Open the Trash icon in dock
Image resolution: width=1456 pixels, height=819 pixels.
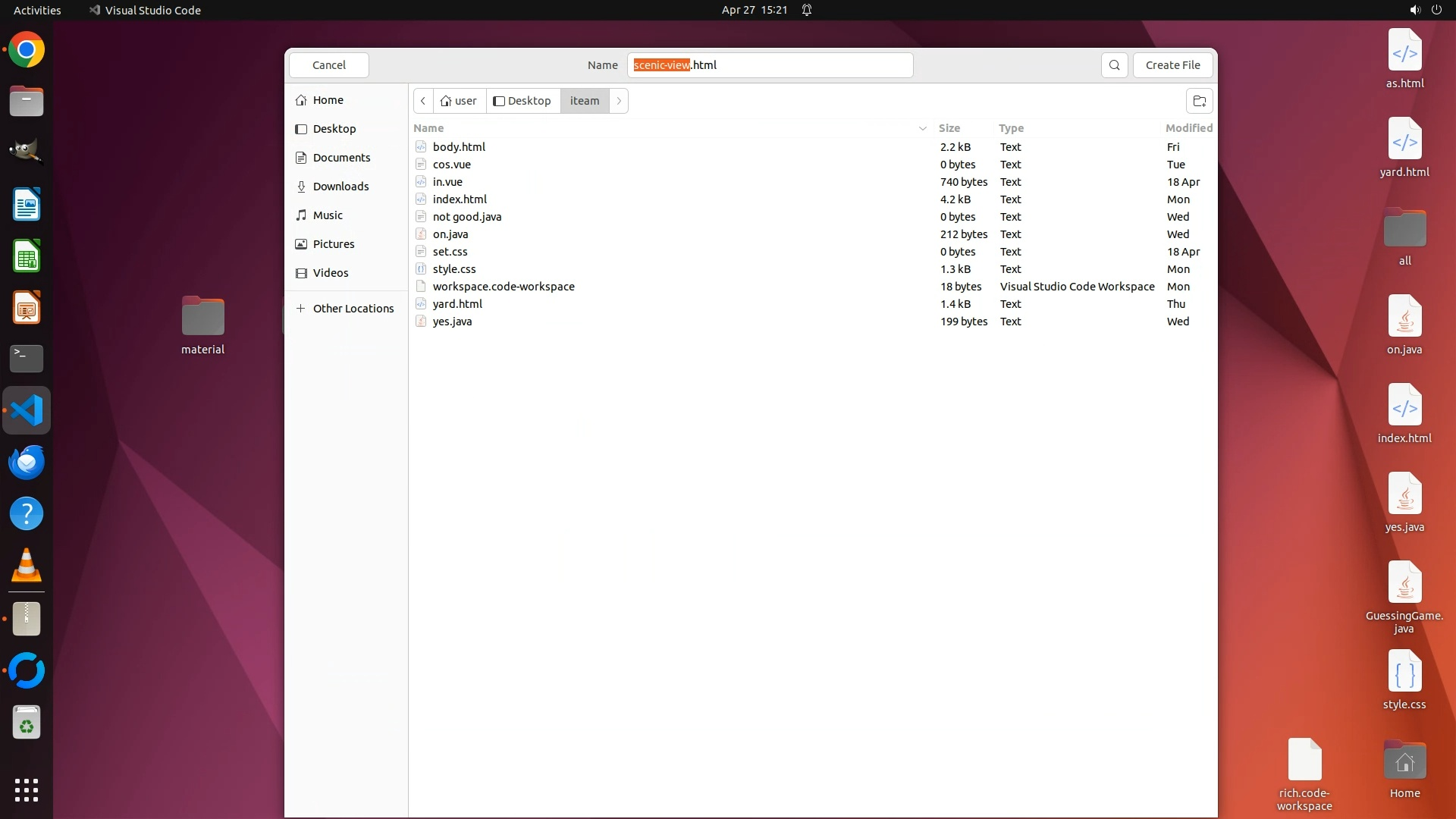pos(27,723)
